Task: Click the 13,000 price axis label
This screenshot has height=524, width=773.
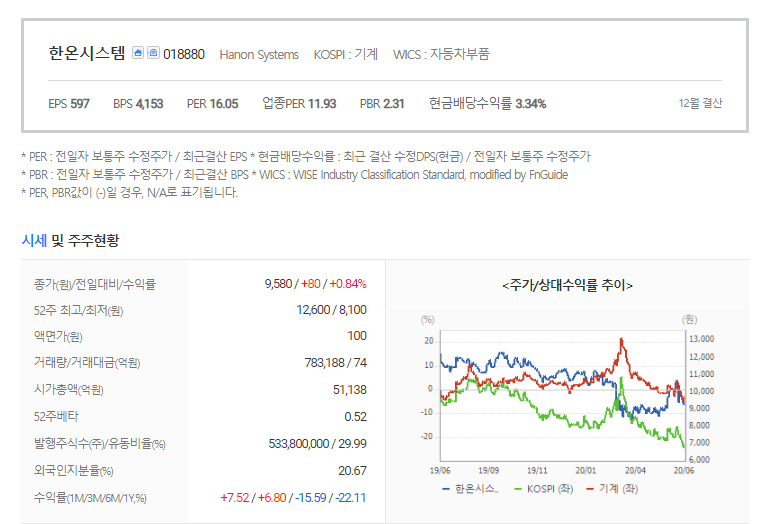Action: 702,339
